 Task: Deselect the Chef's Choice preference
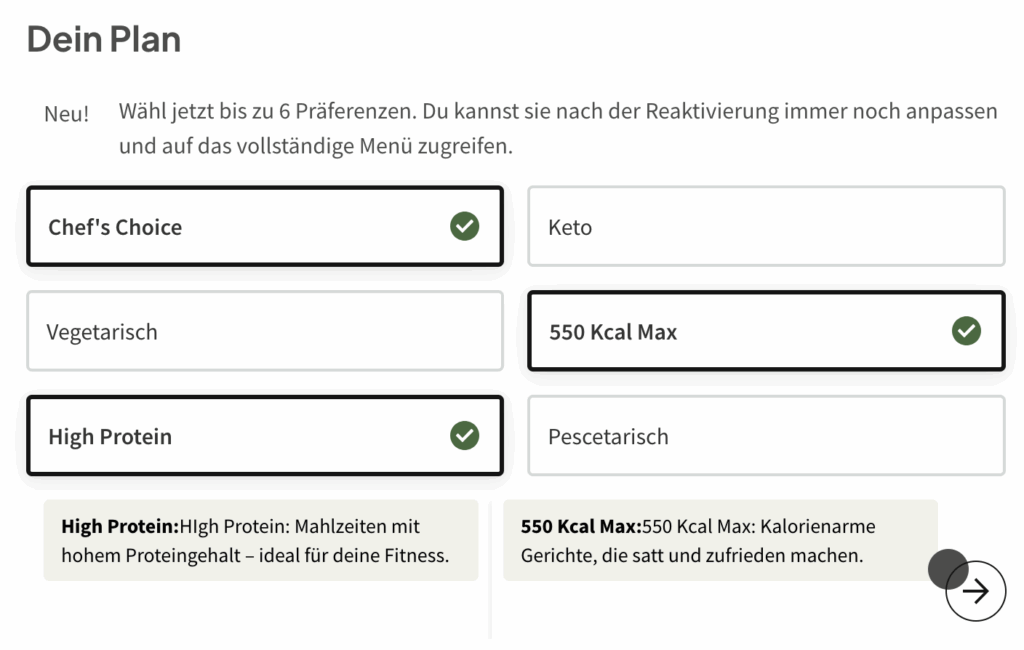pos(264,226)
